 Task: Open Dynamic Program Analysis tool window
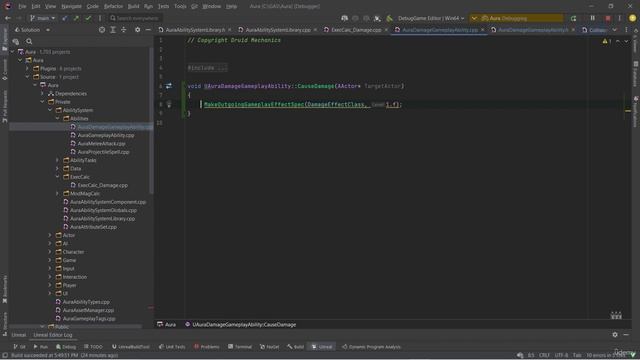(x=371, y=347)
